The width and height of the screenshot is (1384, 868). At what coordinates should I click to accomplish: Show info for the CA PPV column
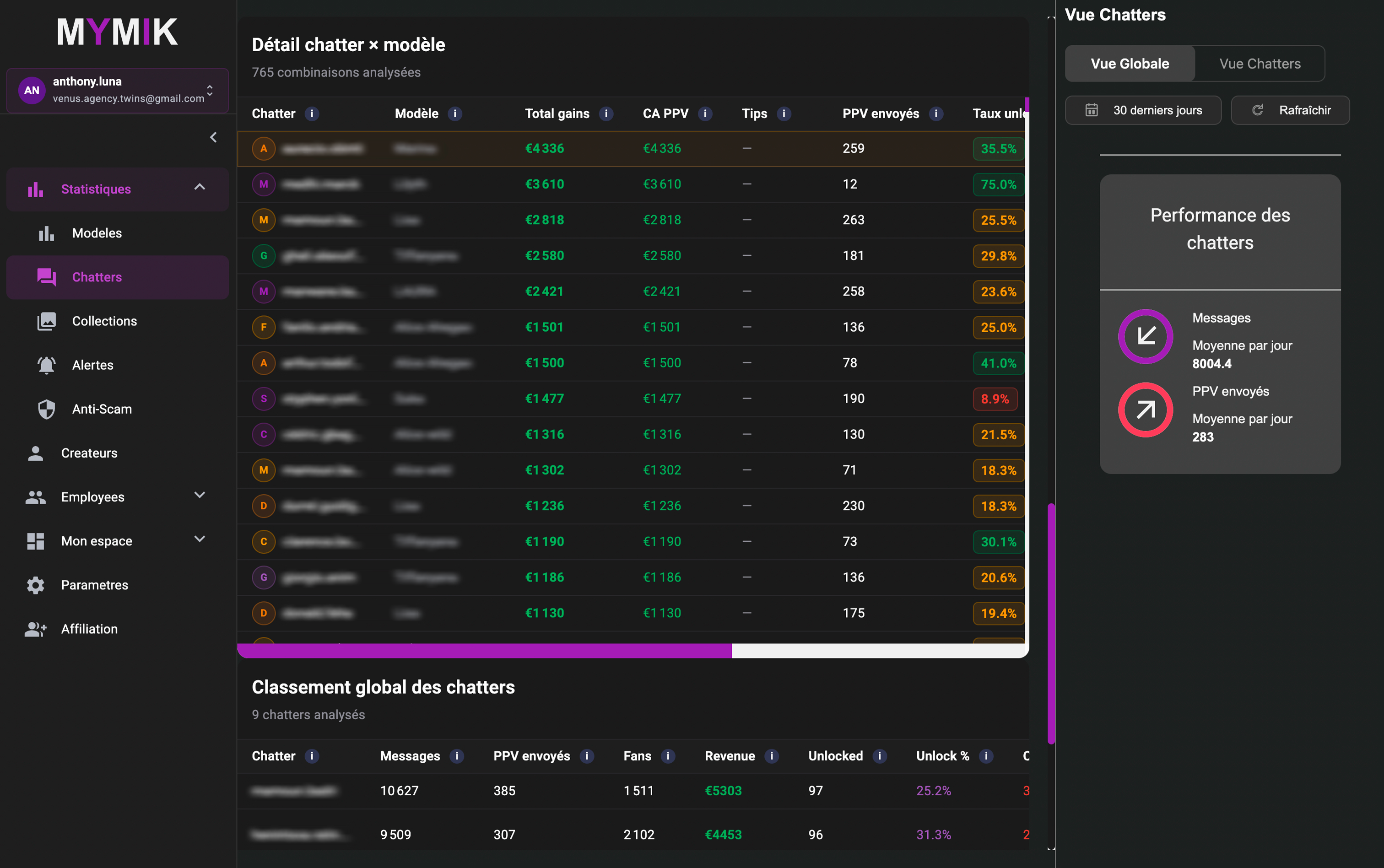pos(705,113)
